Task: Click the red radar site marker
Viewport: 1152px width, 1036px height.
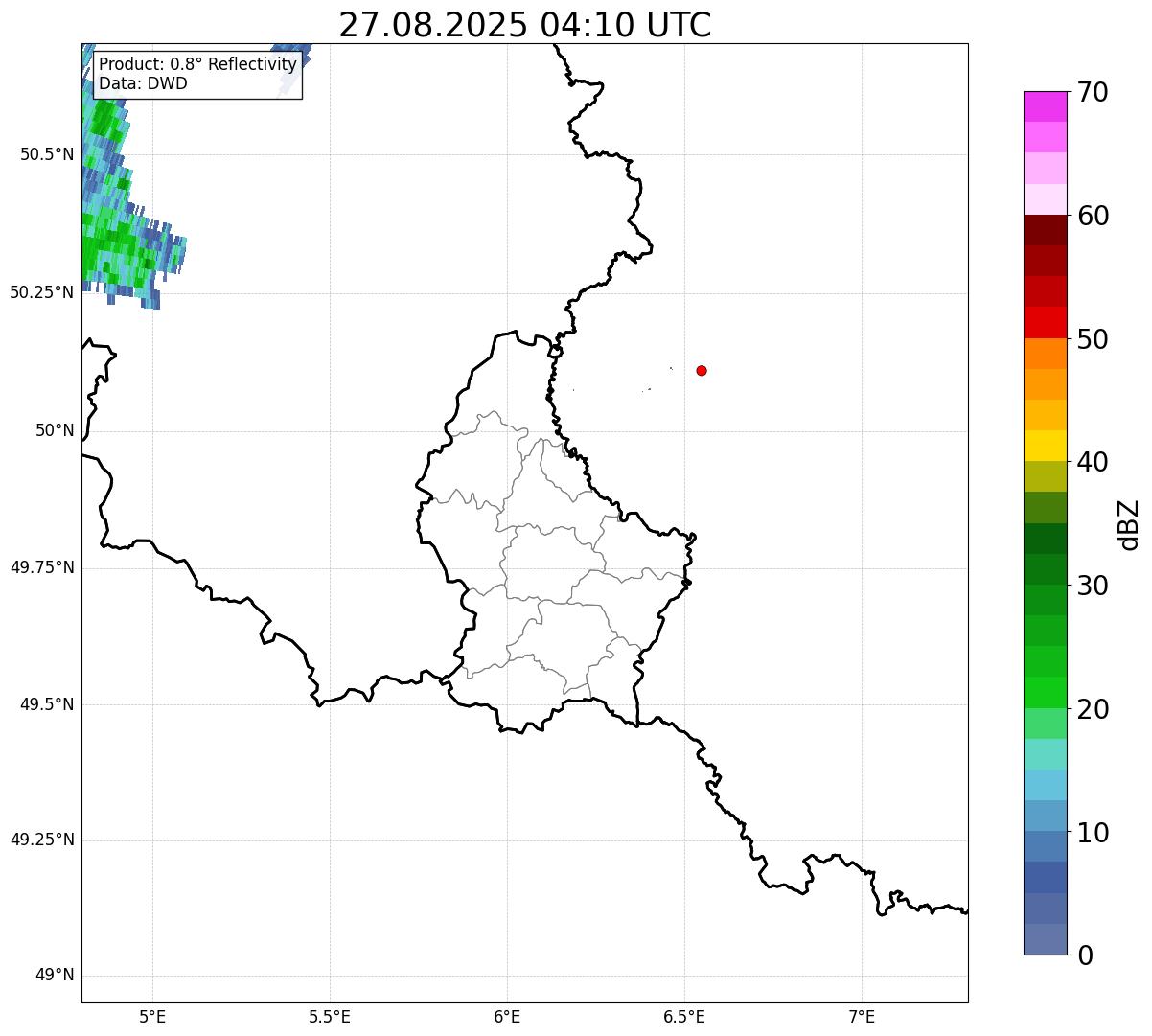Action: click(702, 370)
